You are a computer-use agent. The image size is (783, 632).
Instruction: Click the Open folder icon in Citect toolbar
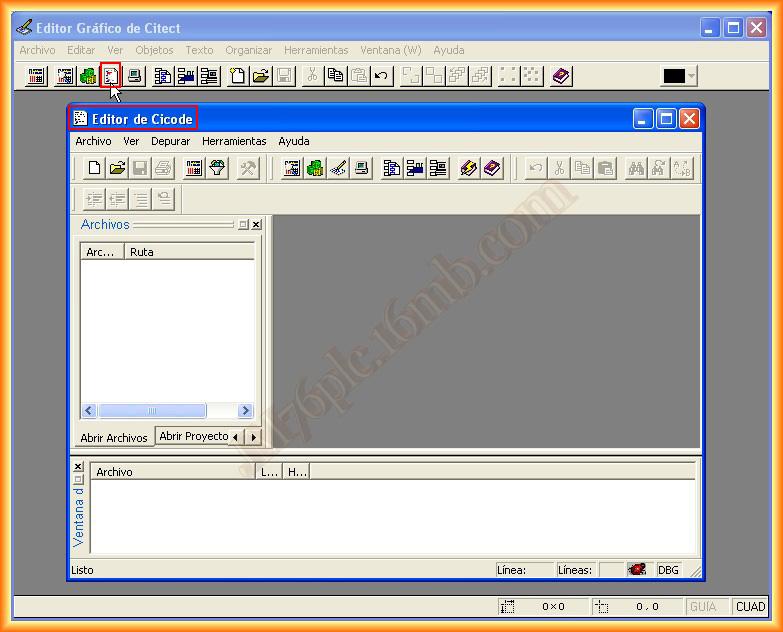261,76
